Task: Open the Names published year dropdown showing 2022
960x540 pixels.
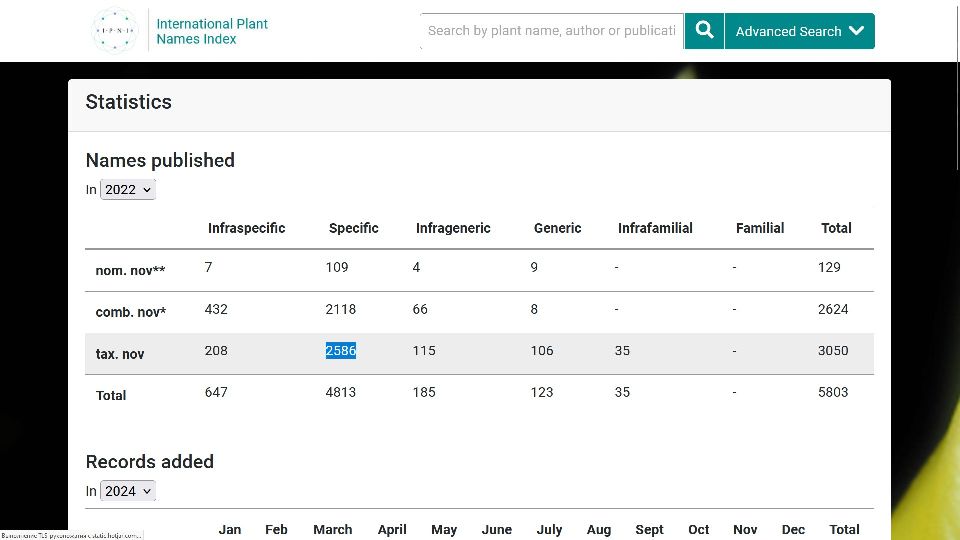Action: pos(128,190)
